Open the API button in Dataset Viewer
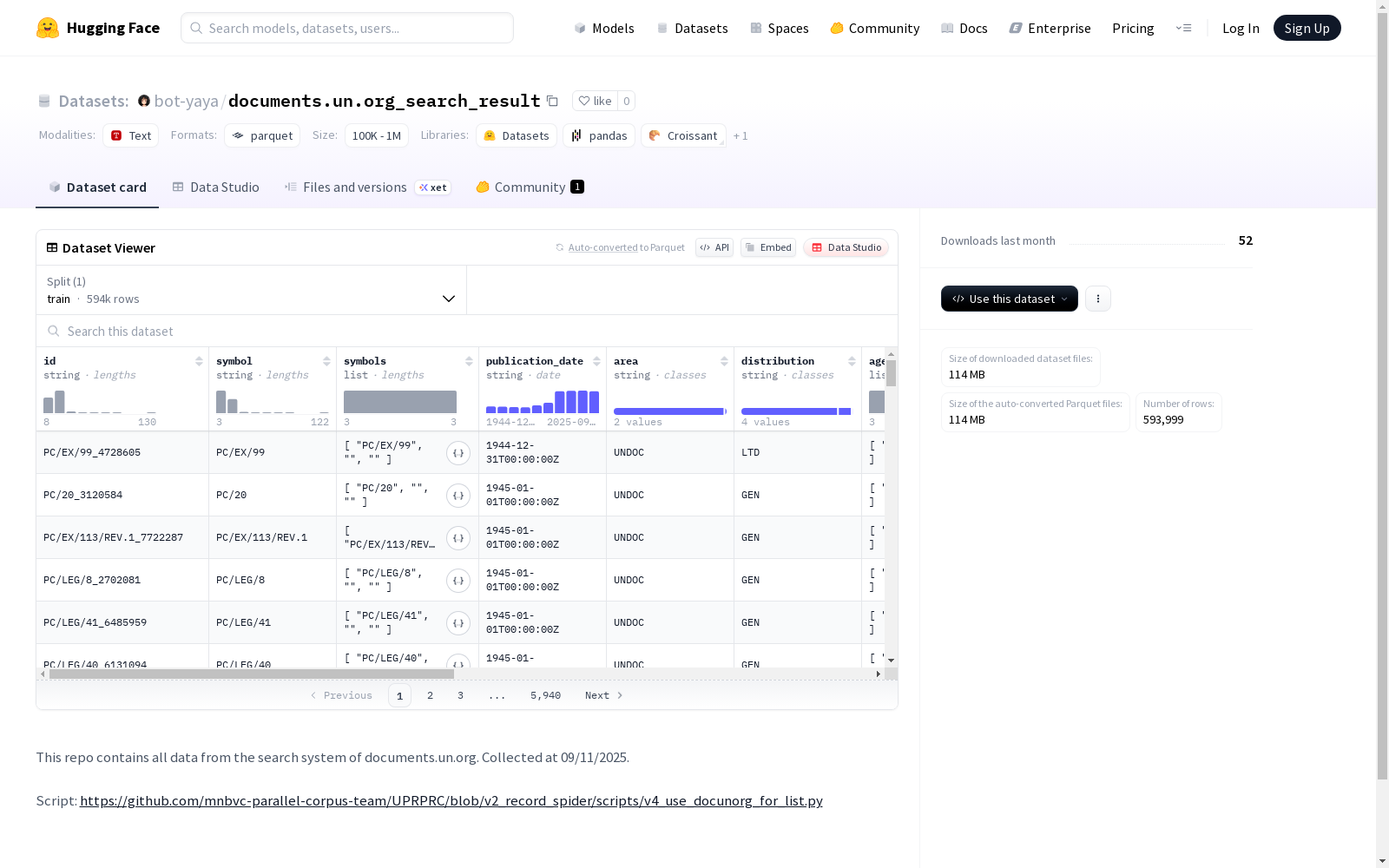The width and height of the screenshot is (1389, 868). click(x=714, y=247)
